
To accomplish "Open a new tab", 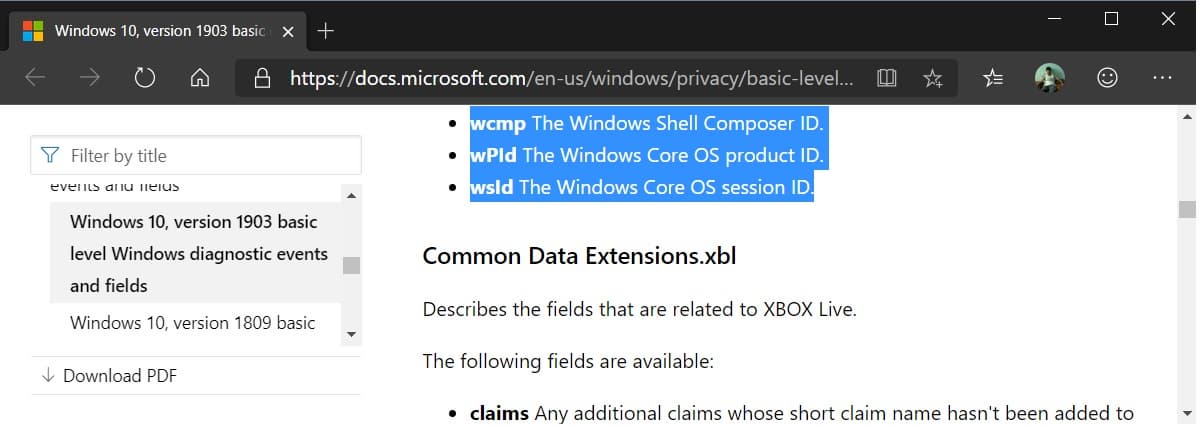I will pos(324,31).
